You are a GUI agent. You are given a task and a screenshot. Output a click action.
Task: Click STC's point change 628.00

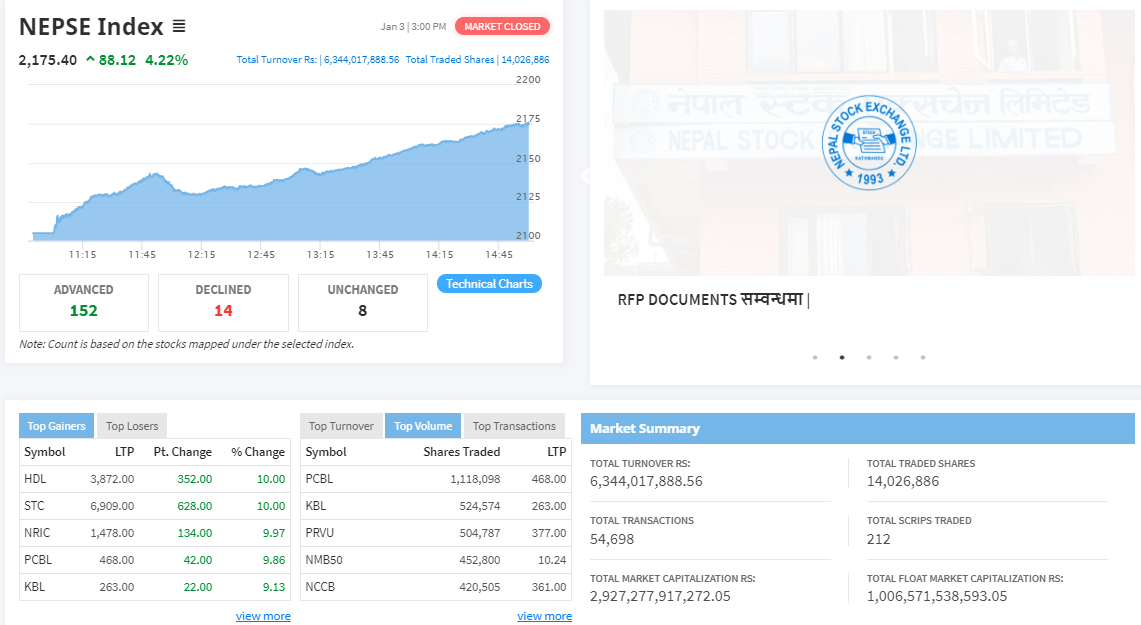coord(195,506)
